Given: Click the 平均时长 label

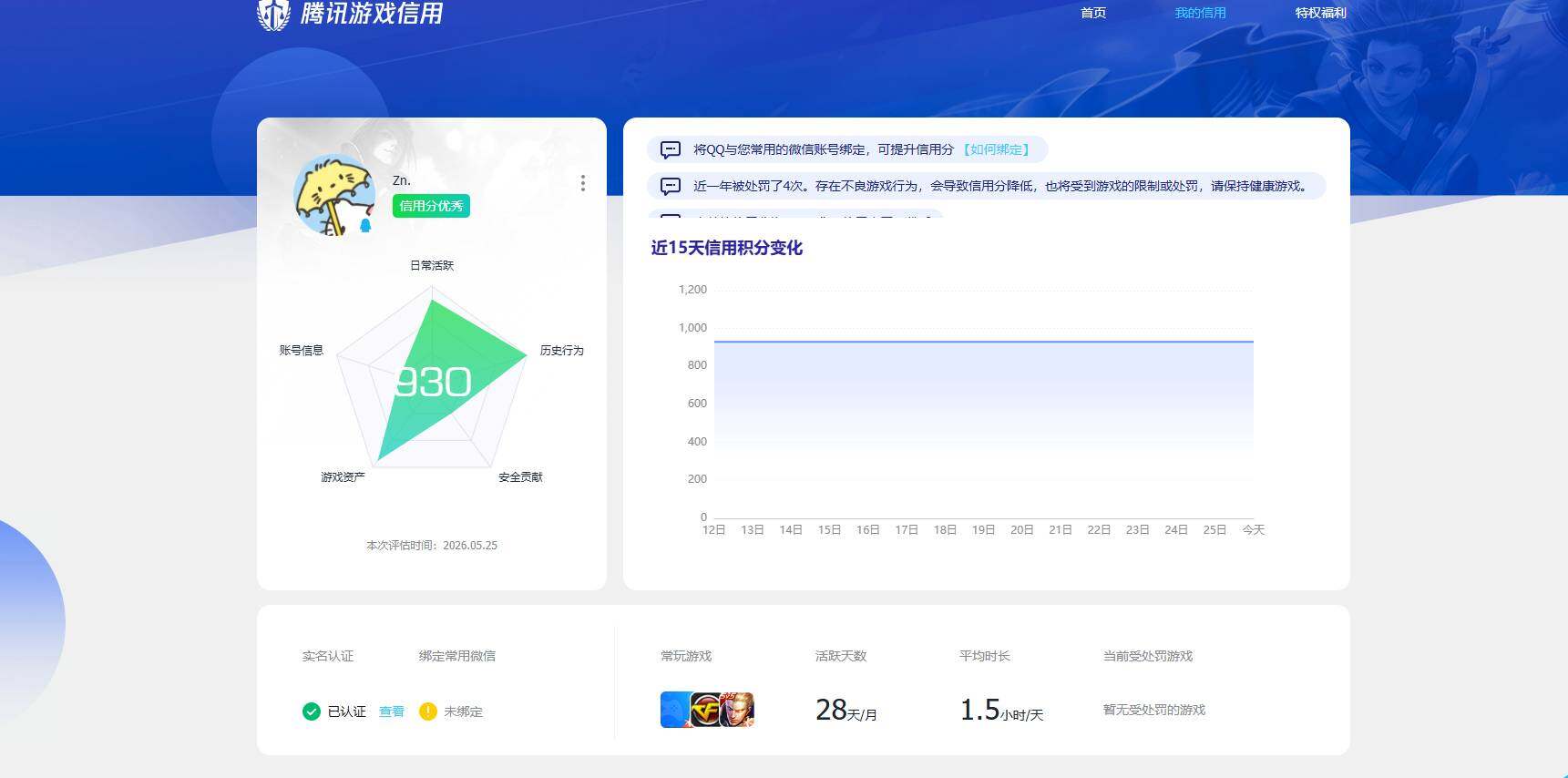Looking at the screenshot, I should click(x=985, y=656).
